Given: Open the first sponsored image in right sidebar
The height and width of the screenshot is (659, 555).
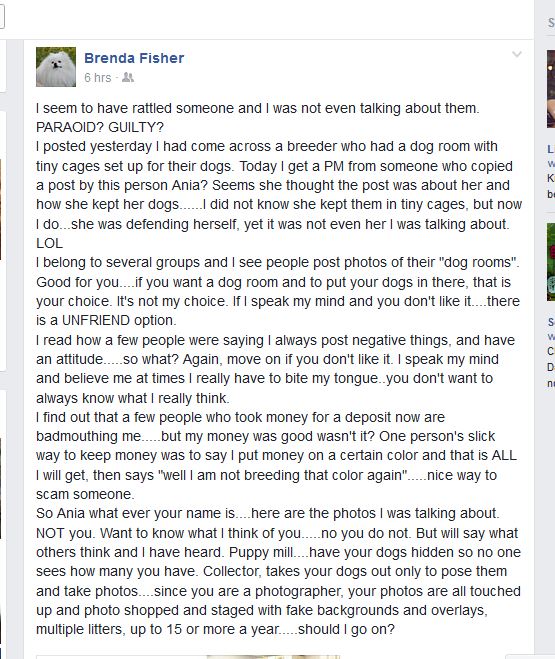Looking at the screenshot, I should 551,89.
